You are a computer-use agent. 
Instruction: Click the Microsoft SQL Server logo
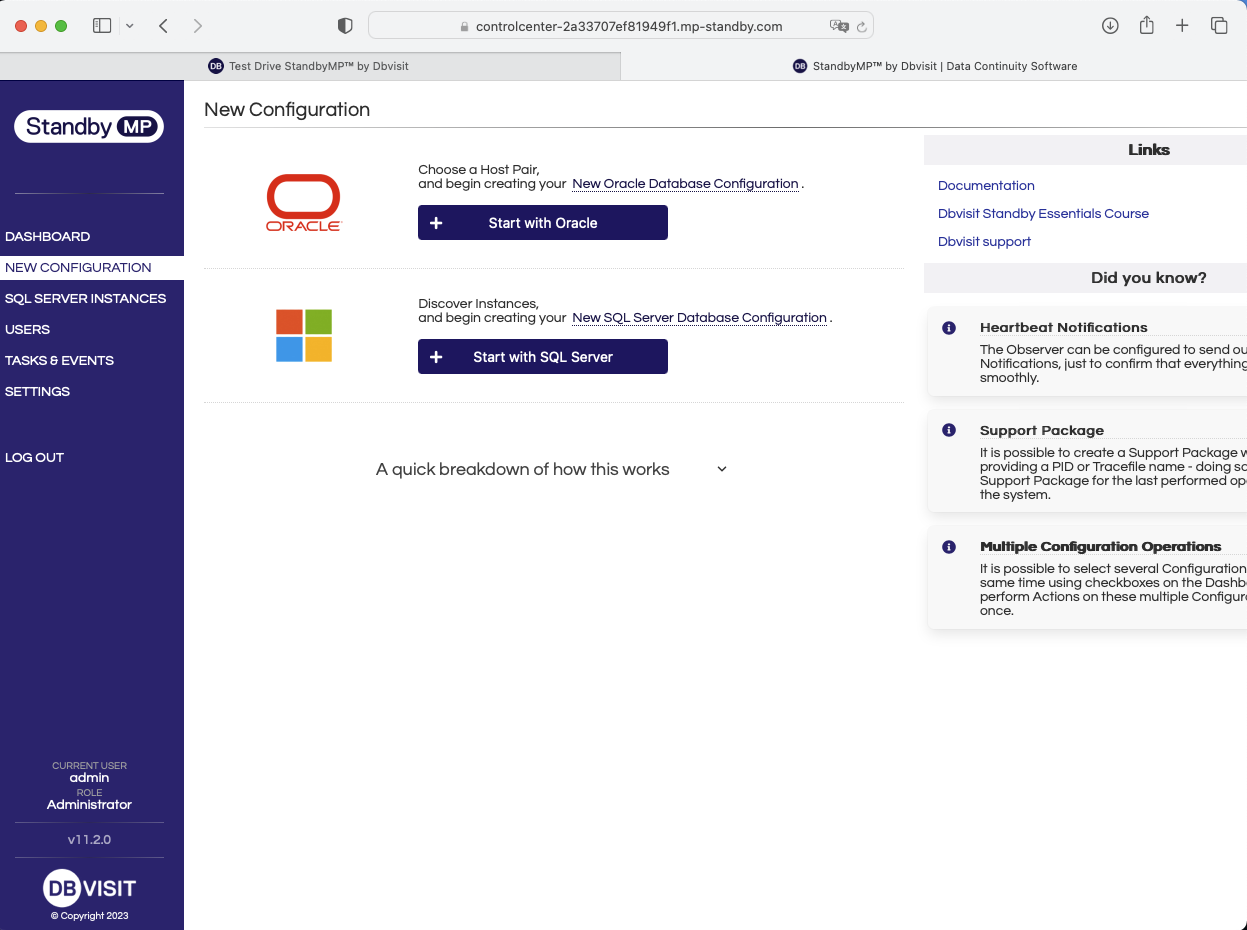tap(303, 335)
